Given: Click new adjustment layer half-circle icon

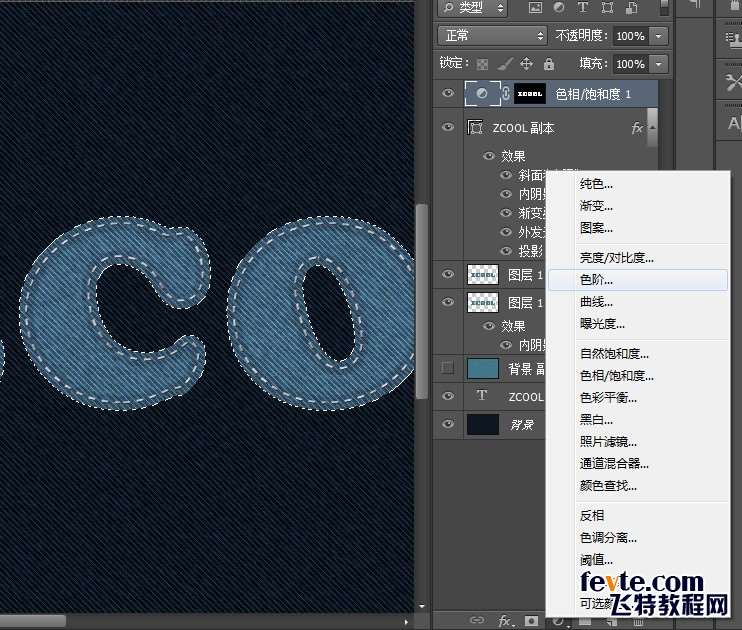Looking at the screenshot, I should pyautogui.click(x=559, y=621).
